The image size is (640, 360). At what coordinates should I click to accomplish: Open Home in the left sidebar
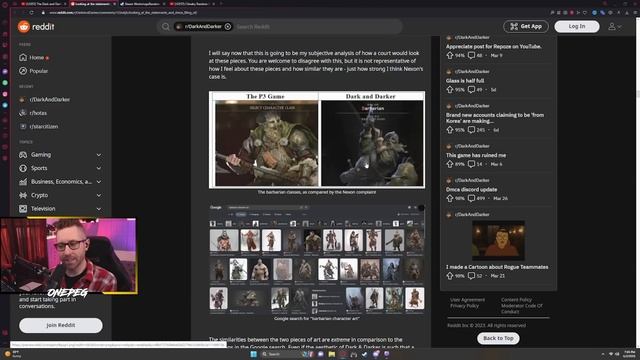point(36,58)
